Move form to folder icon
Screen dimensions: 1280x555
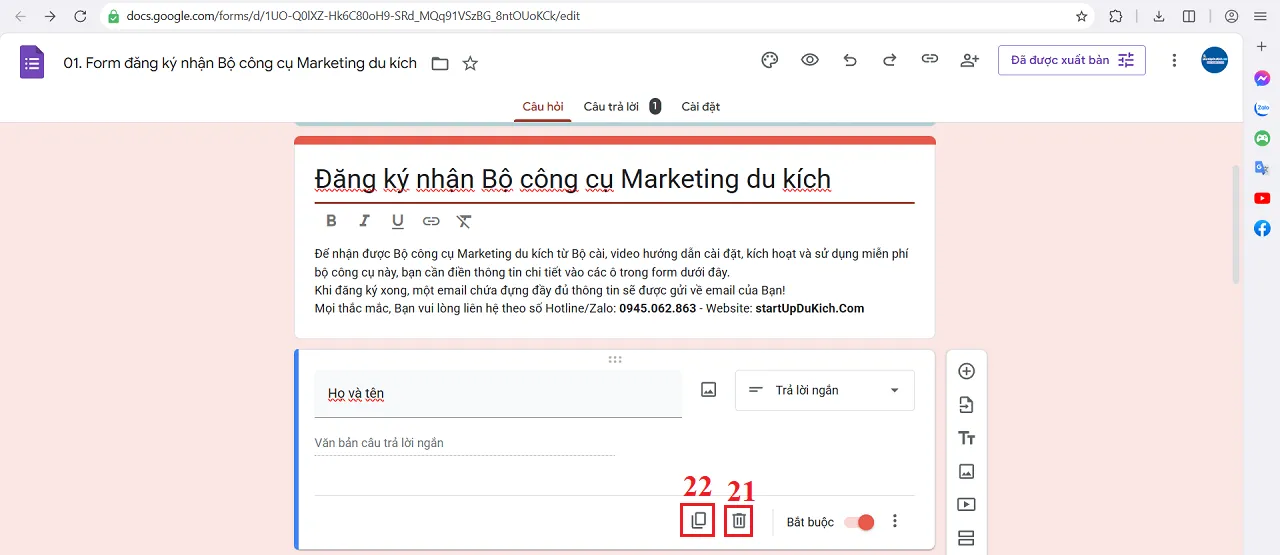tap(440, 63)
